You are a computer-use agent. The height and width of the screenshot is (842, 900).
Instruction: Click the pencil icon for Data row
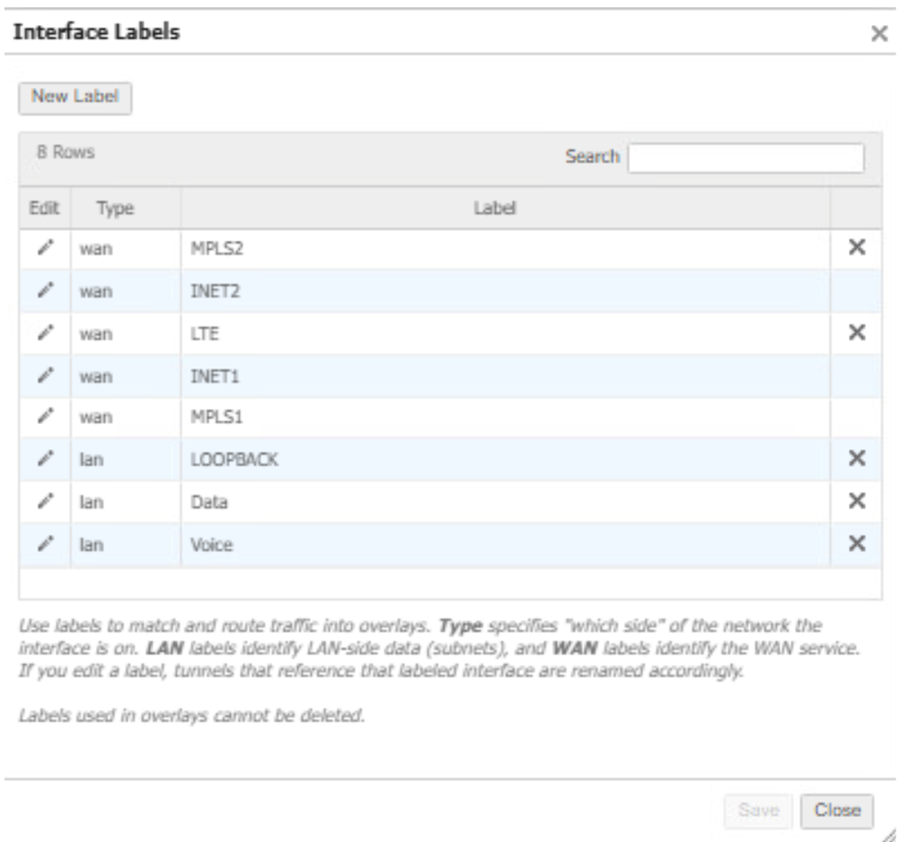(44, 501)
